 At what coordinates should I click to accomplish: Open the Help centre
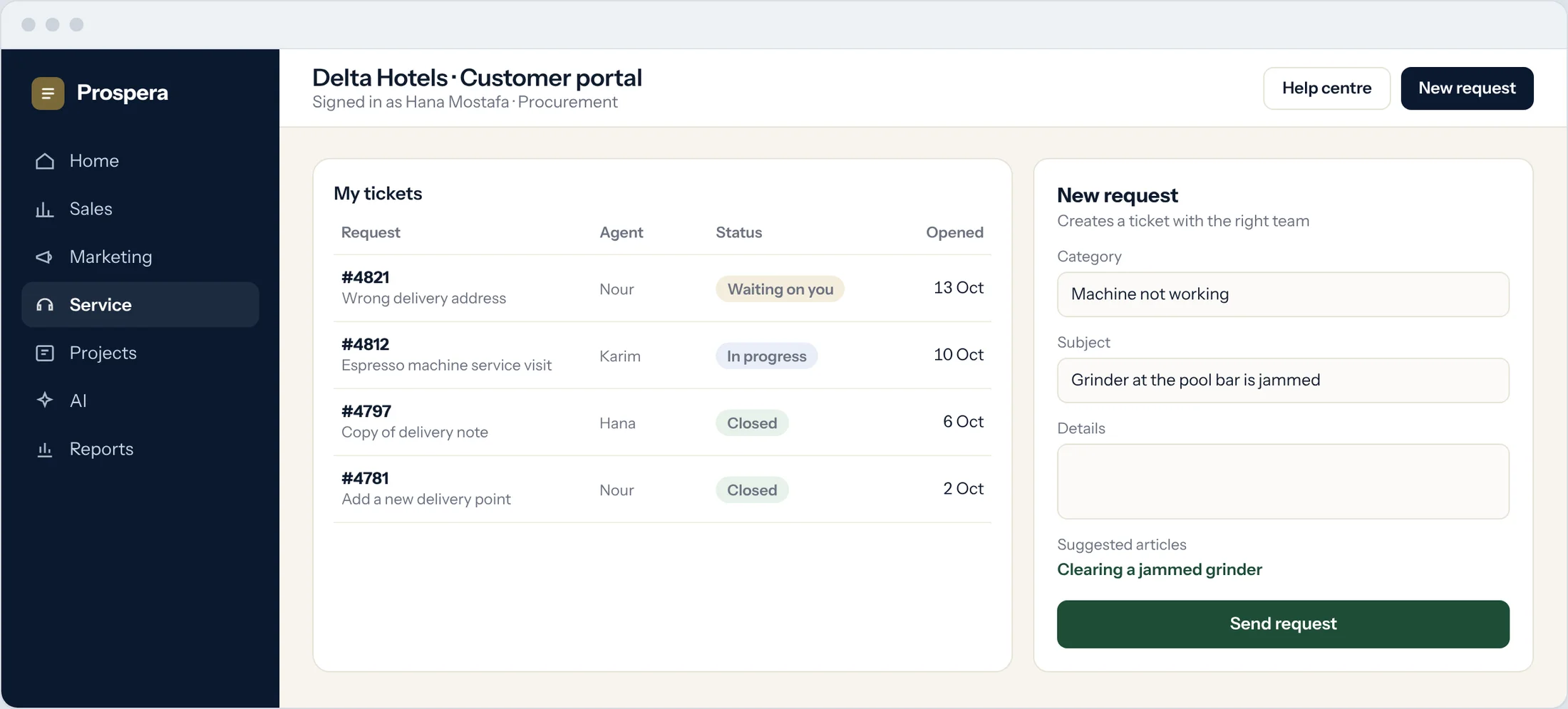point(1326,88)
